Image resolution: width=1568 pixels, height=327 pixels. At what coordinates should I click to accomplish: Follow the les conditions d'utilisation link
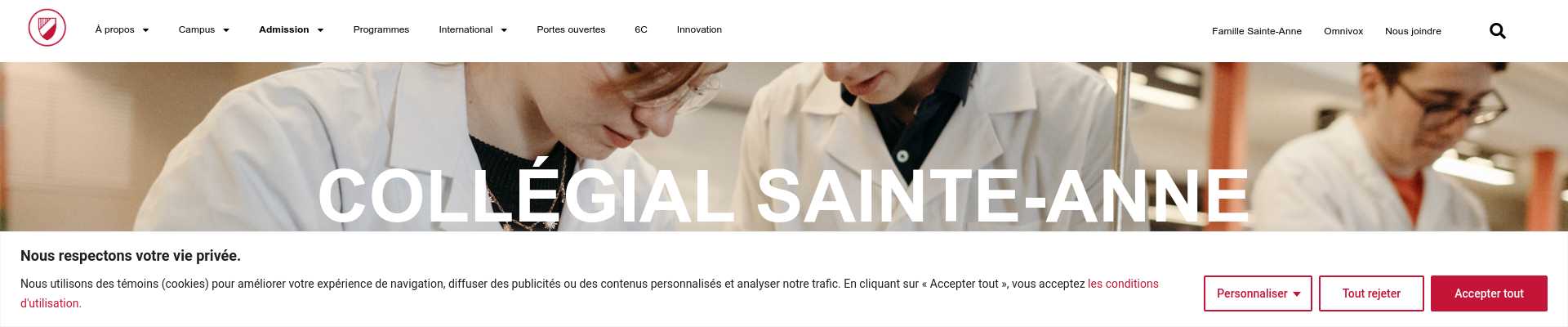click(x=1123, y=284)
